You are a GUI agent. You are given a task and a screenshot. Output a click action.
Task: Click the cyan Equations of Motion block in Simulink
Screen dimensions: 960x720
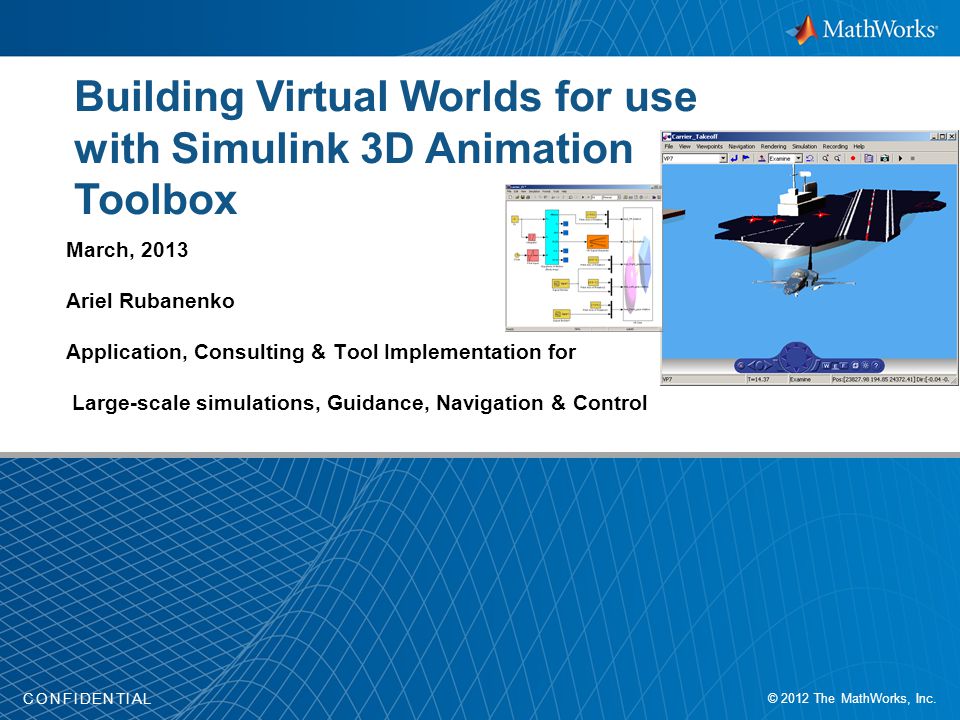552,237
